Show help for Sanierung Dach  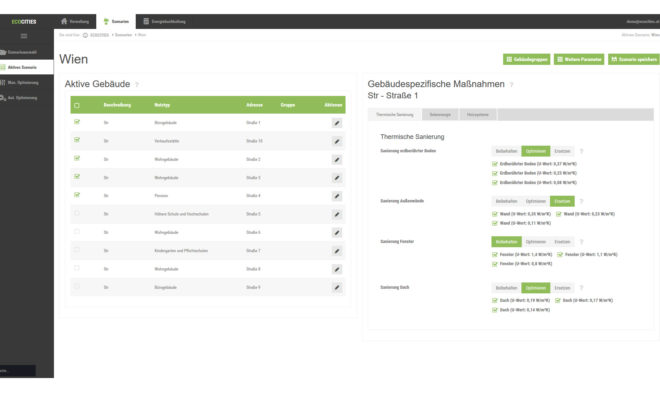(x=581, y=288)
